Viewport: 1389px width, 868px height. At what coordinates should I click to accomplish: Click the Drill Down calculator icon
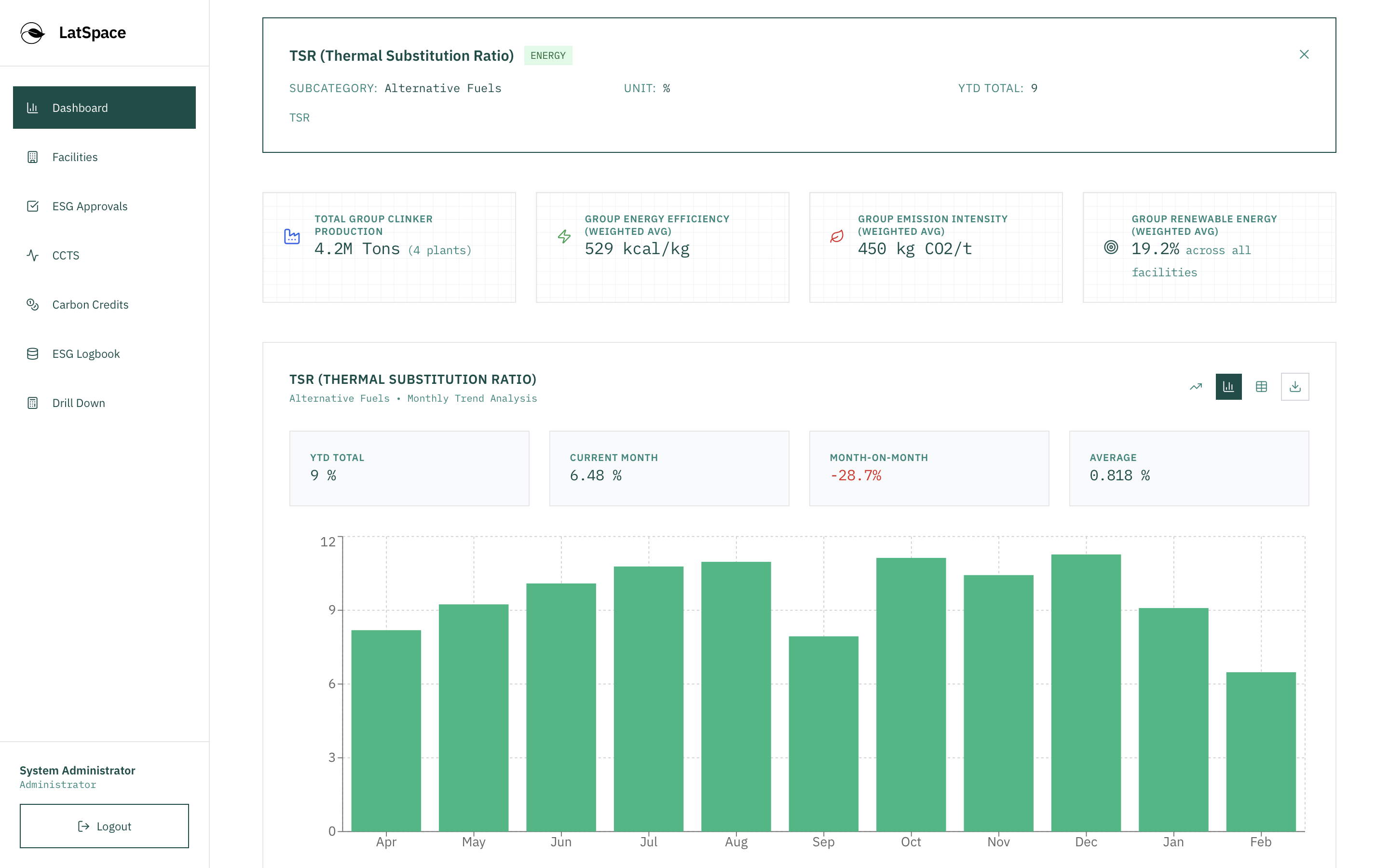click(x=33, y=403)
